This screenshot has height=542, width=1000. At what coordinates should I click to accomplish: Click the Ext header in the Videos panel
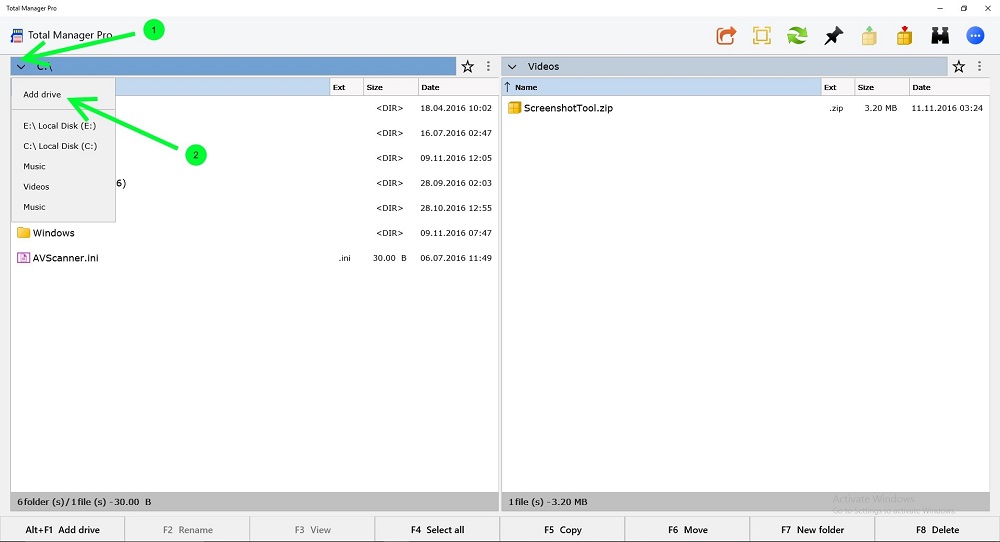pos(837,87)
